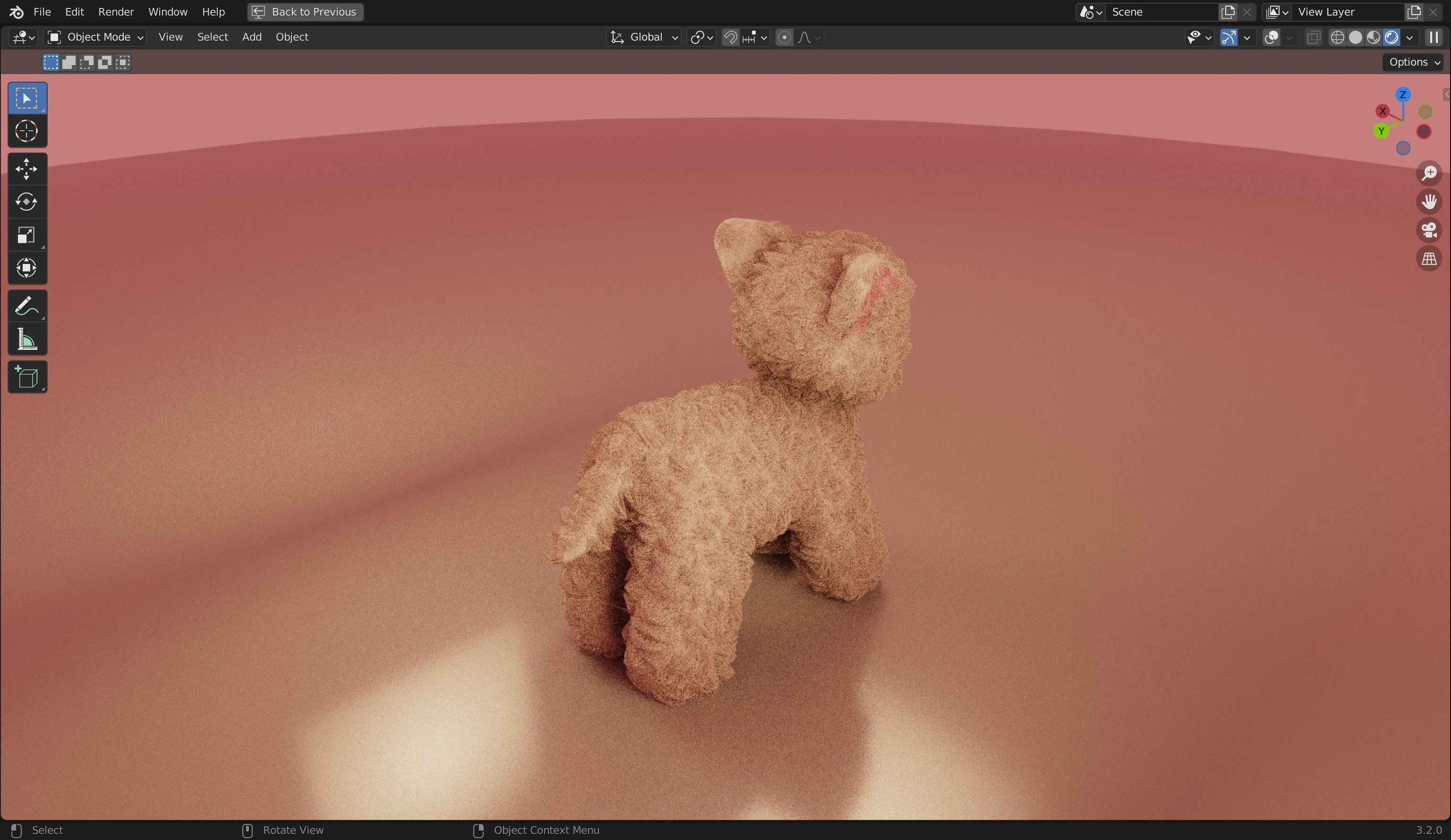Toggle X-ray mode

tap(1314, 37)
